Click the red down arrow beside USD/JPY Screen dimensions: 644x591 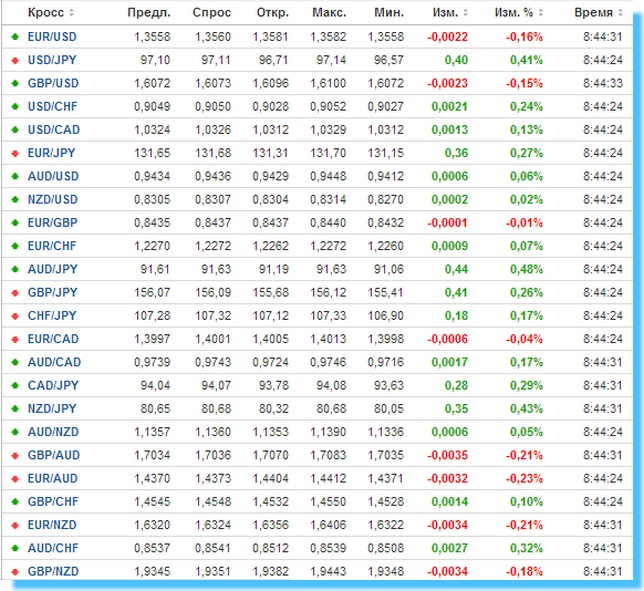15,60
